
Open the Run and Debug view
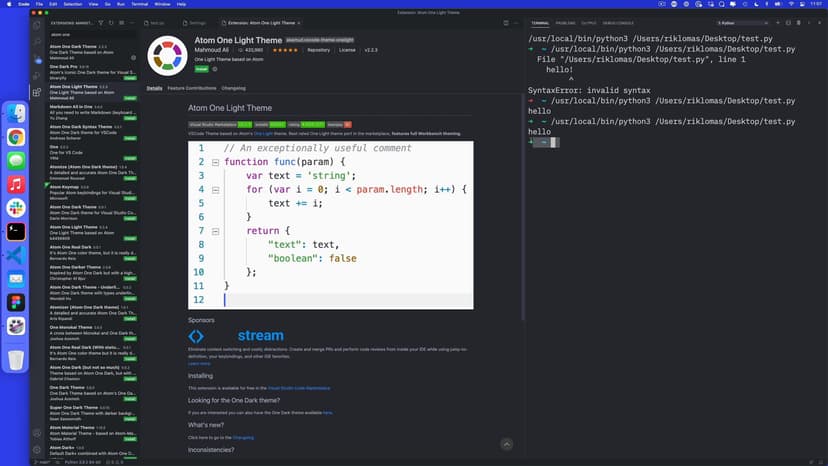click(x=37, y=75)
